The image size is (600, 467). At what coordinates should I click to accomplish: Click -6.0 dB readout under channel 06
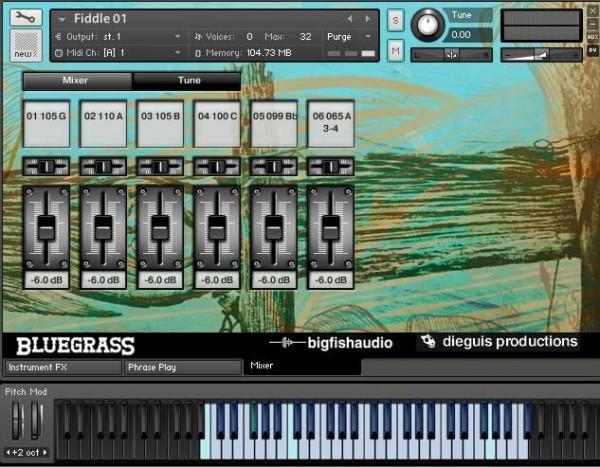pyautogui.click(x=331, y=280)
